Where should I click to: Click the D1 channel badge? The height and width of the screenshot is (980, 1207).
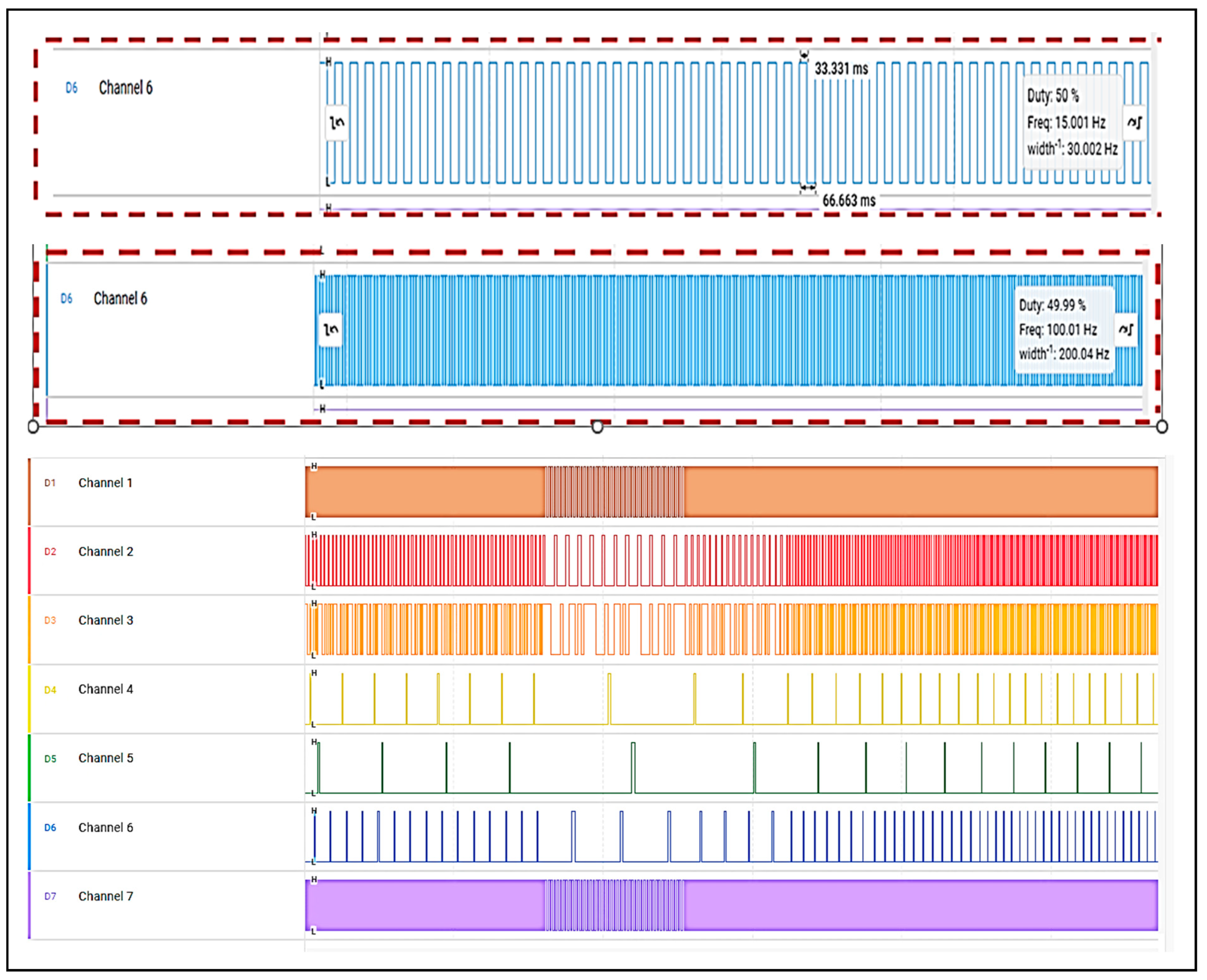coord(50,483)
